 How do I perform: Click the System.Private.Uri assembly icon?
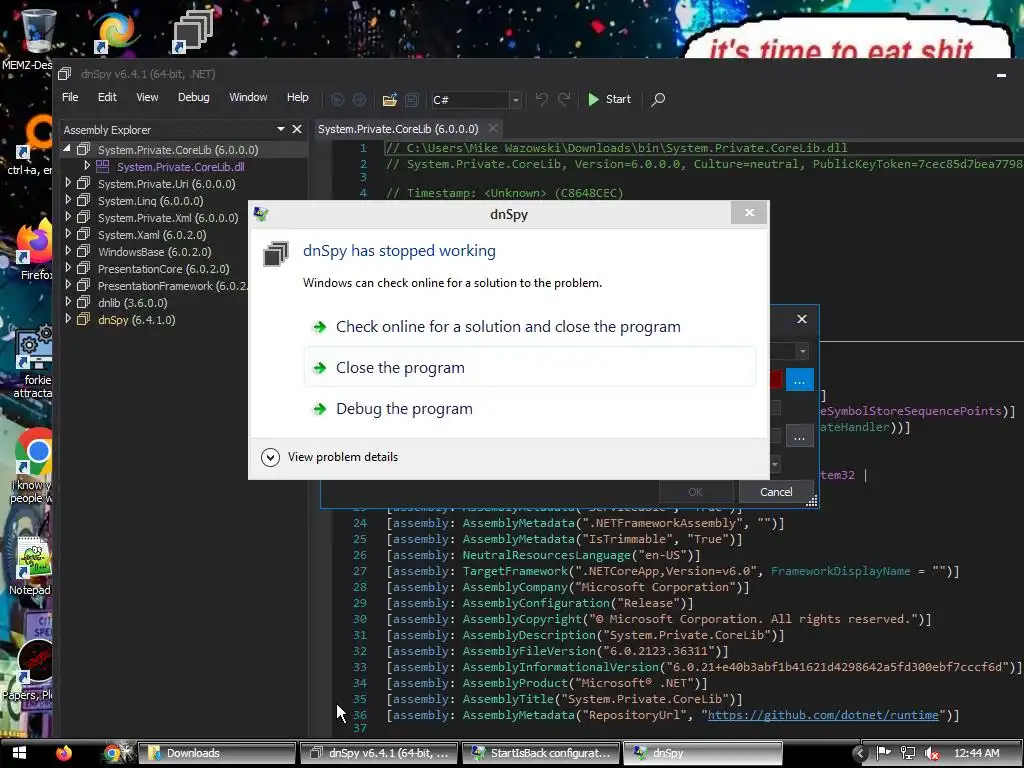(84, 183)
